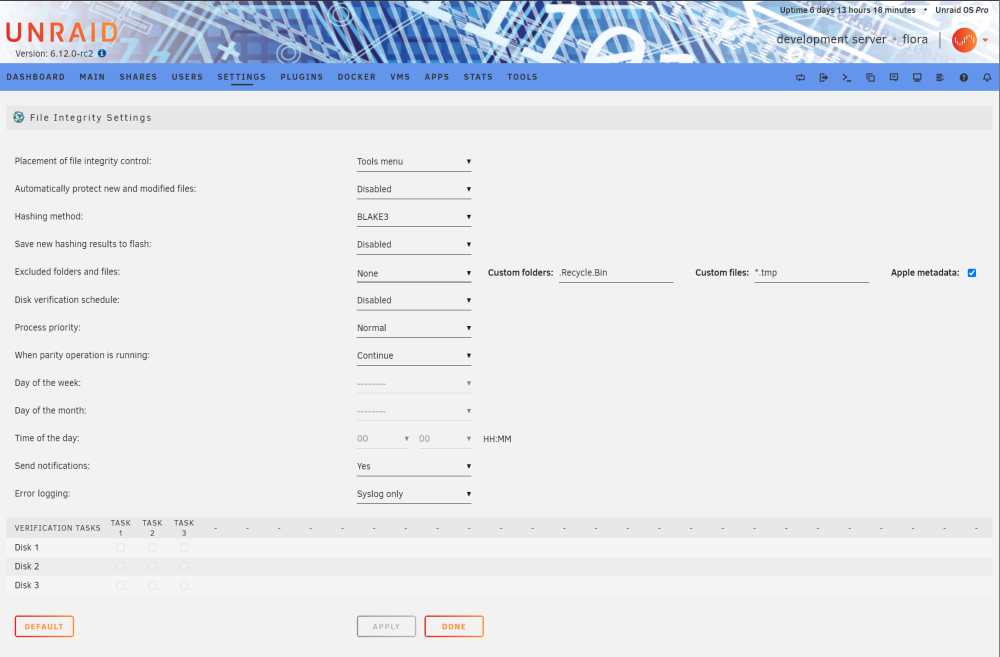Open the Excluded folders and files dropdown

(x=414, y=273)
